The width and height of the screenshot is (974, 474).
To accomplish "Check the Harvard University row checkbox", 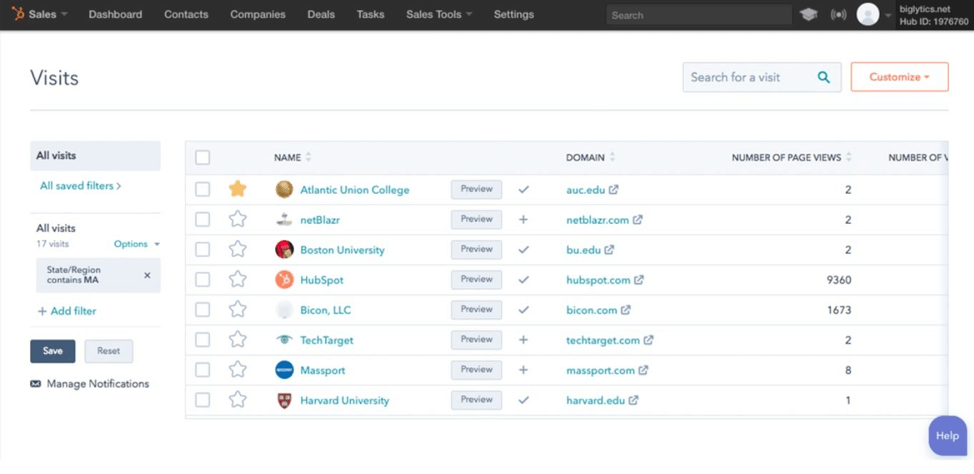I will 203,400.
